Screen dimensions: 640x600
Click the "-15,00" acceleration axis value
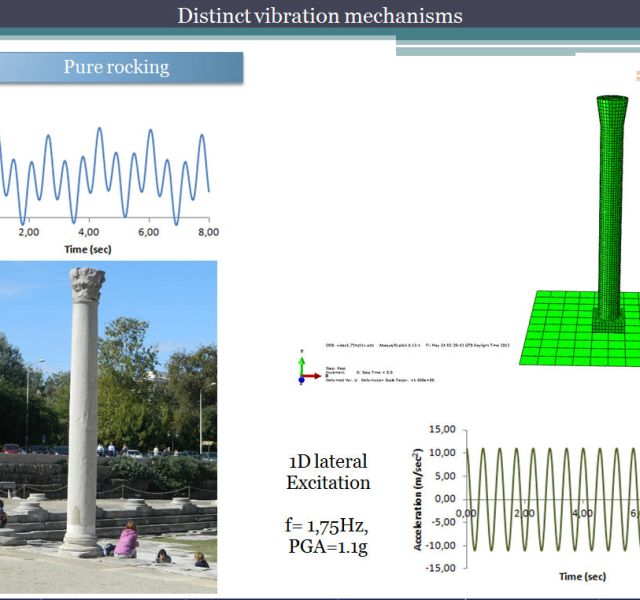point(441,568)
